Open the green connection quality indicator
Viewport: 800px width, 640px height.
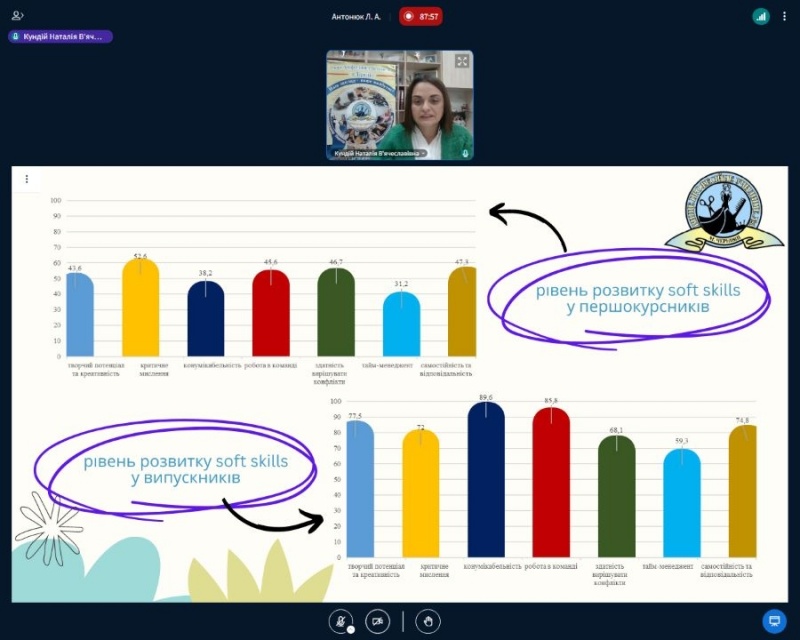click(x=760, y=16)
